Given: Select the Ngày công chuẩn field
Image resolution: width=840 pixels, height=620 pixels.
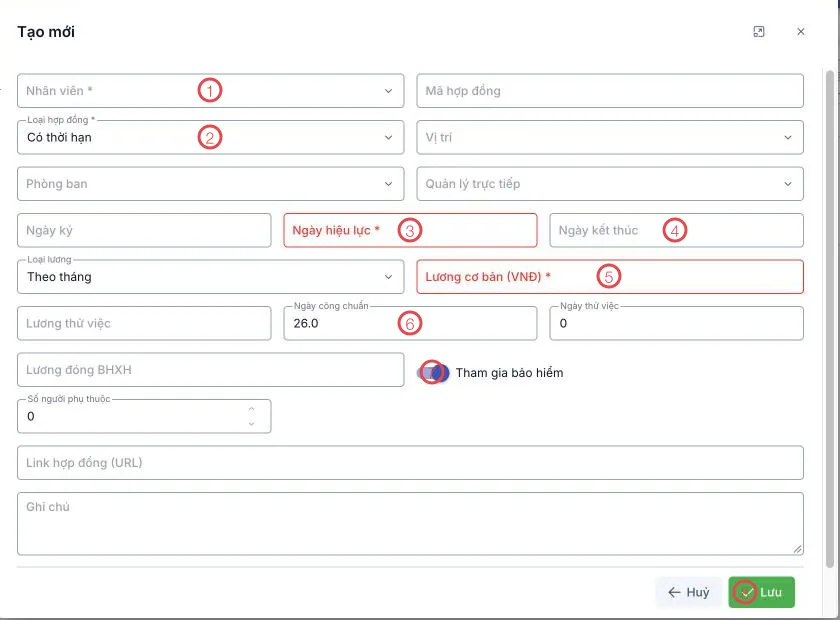Looking at the screenshot, I should coord(410,323).
